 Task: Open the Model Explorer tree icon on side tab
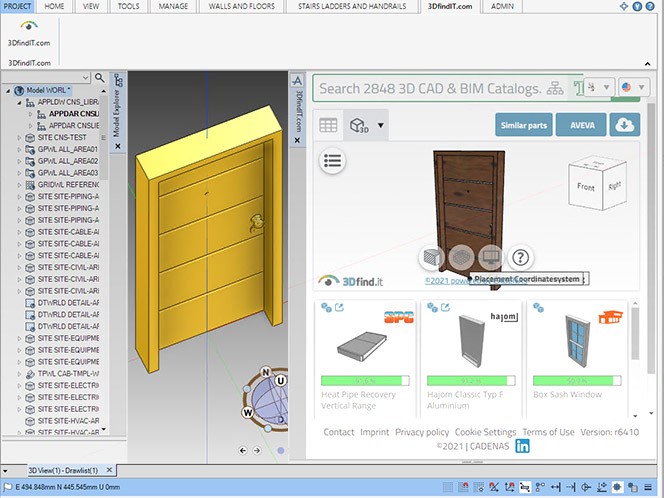(x=118, y=80)
